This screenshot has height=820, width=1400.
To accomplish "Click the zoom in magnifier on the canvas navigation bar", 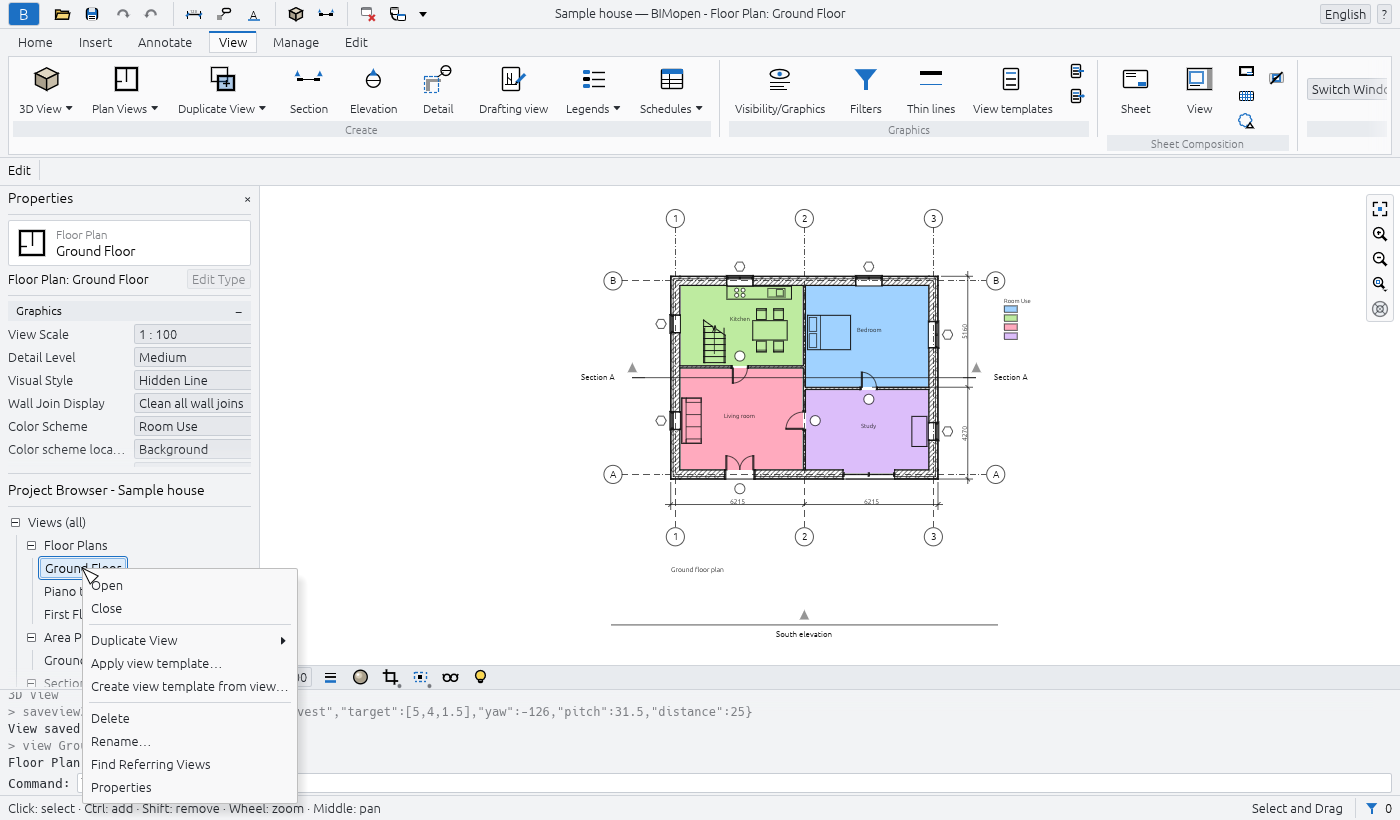I will [x=1380, y=234].
